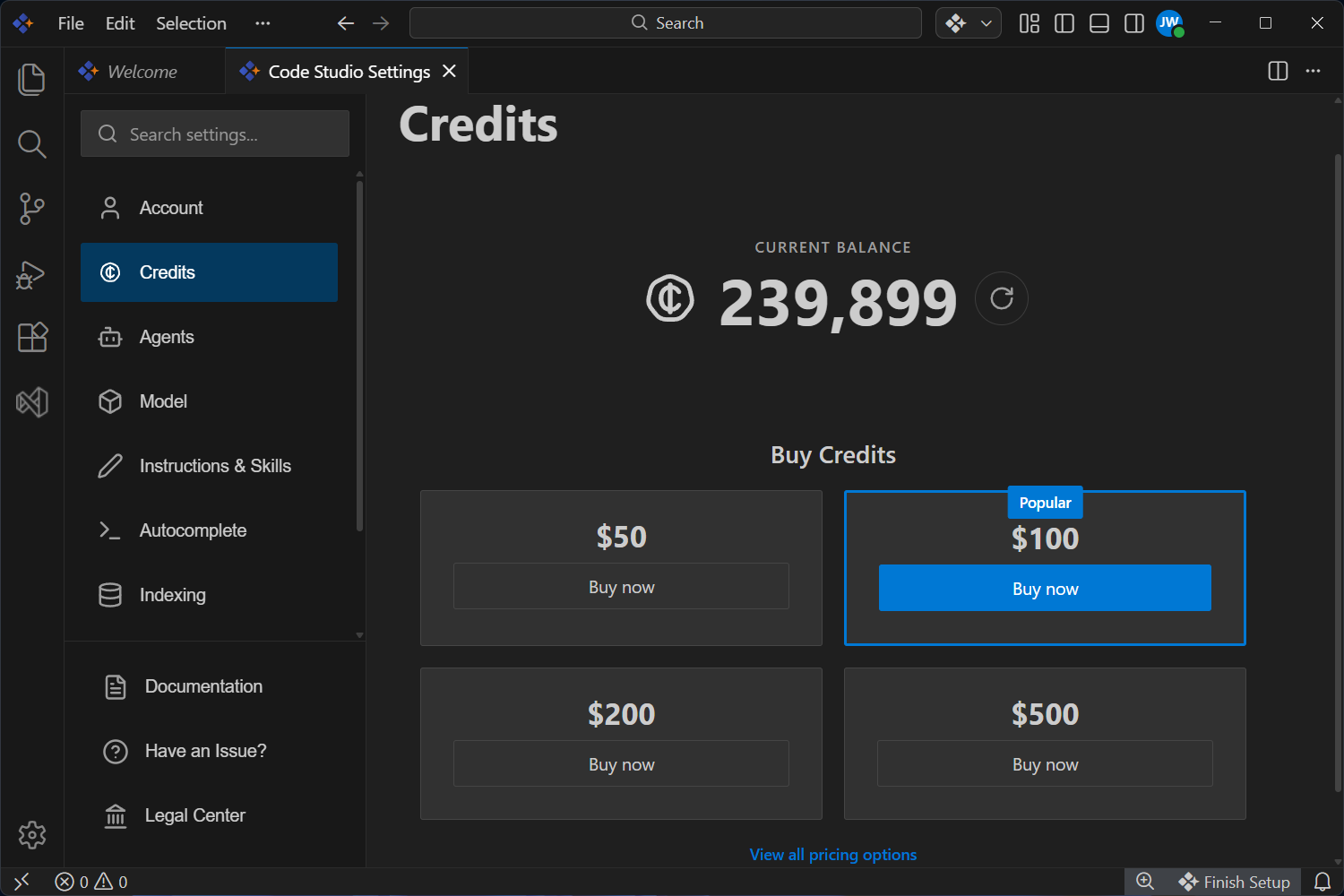Click the zoom icon in status bar
Image resolution: width=1344 pixels, height=896 pixels.
point(1145,882)
